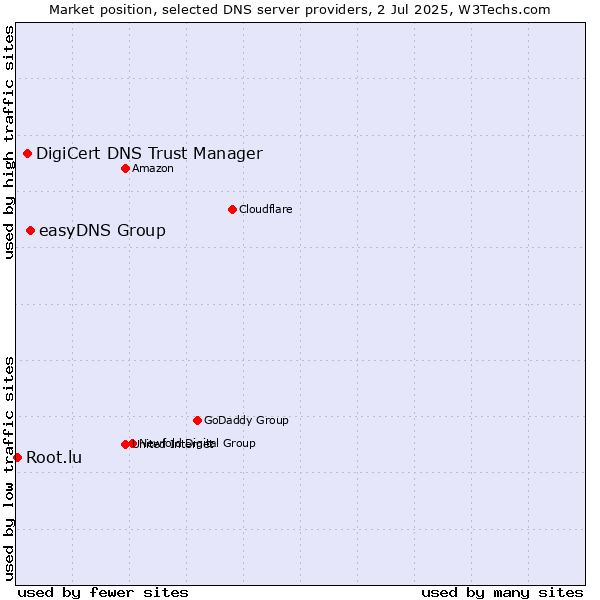The image size is (600, 600).
Task: Select the 'easyDNS Group' label
Action: point(102,231)
